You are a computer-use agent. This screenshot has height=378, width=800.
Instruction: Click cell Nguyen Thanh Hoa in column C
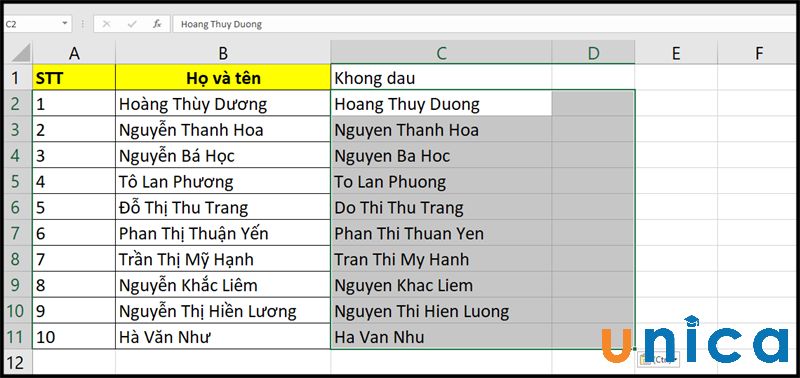(x=441, y=130)
